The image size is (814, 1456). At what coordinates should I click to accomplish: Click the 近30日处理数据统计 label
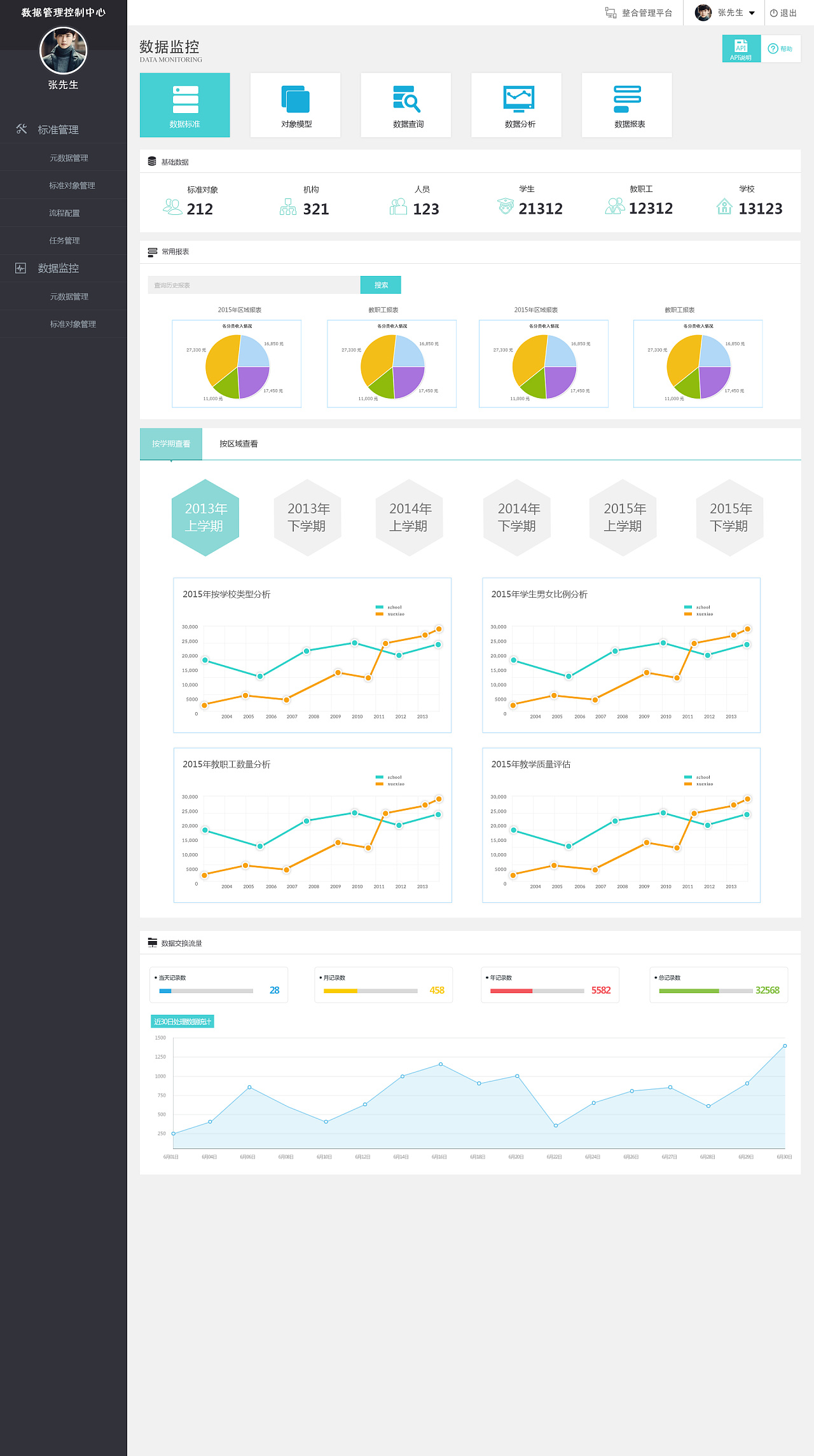183,1021
